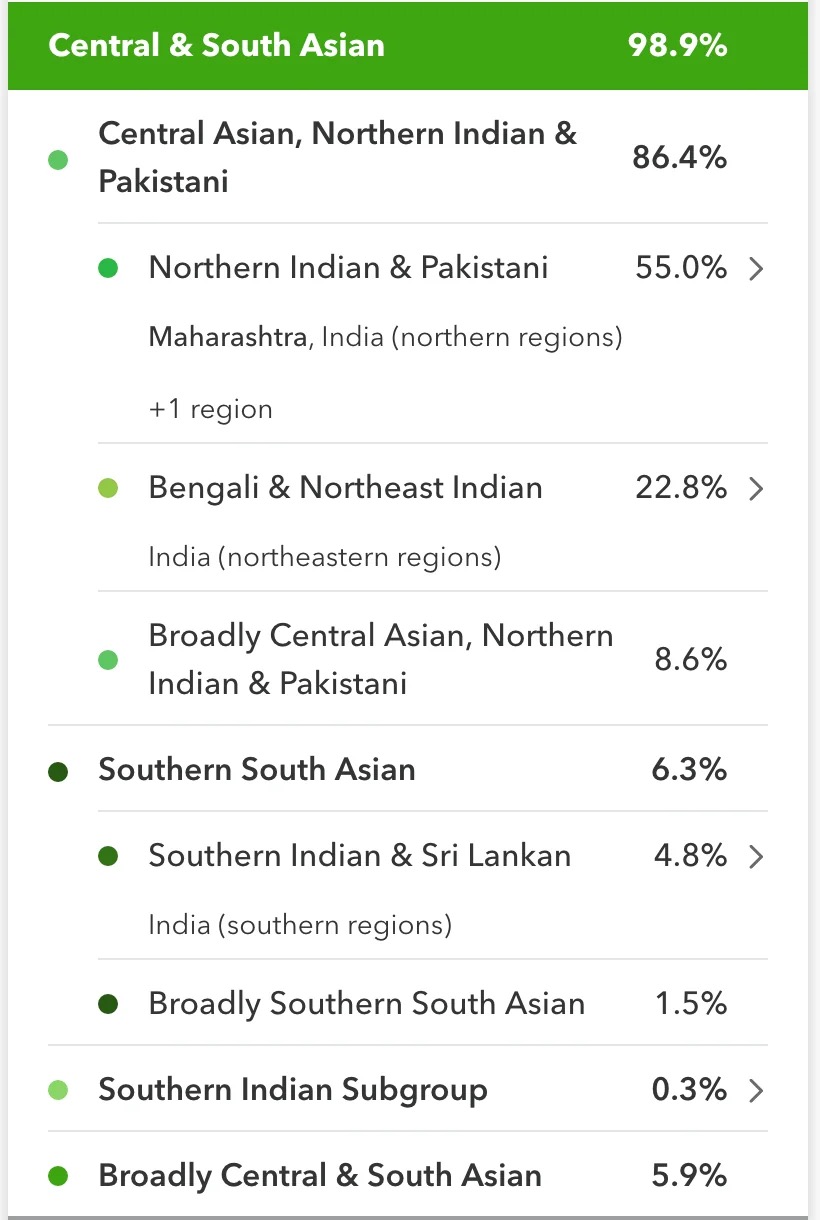The image size is (820, 1220).
Task: Open India (southern regions) detail text
Action: click(300, 925)
